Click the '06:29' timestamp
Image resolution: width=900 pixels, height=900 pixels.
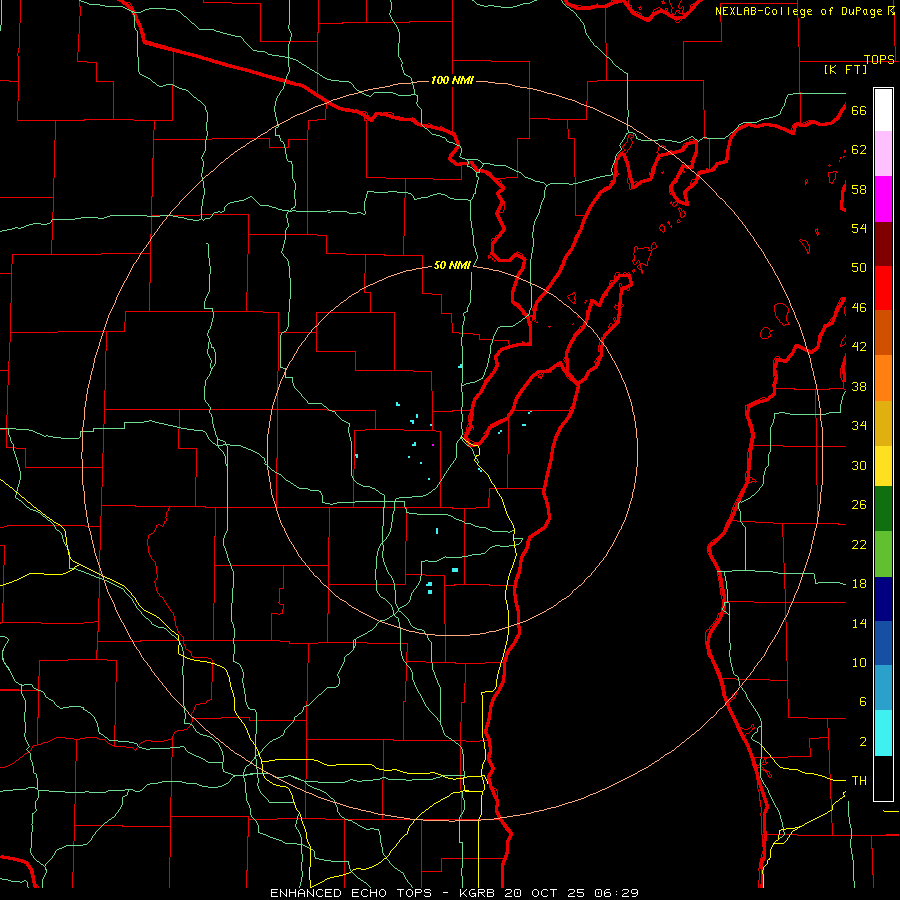coord(615,893)
